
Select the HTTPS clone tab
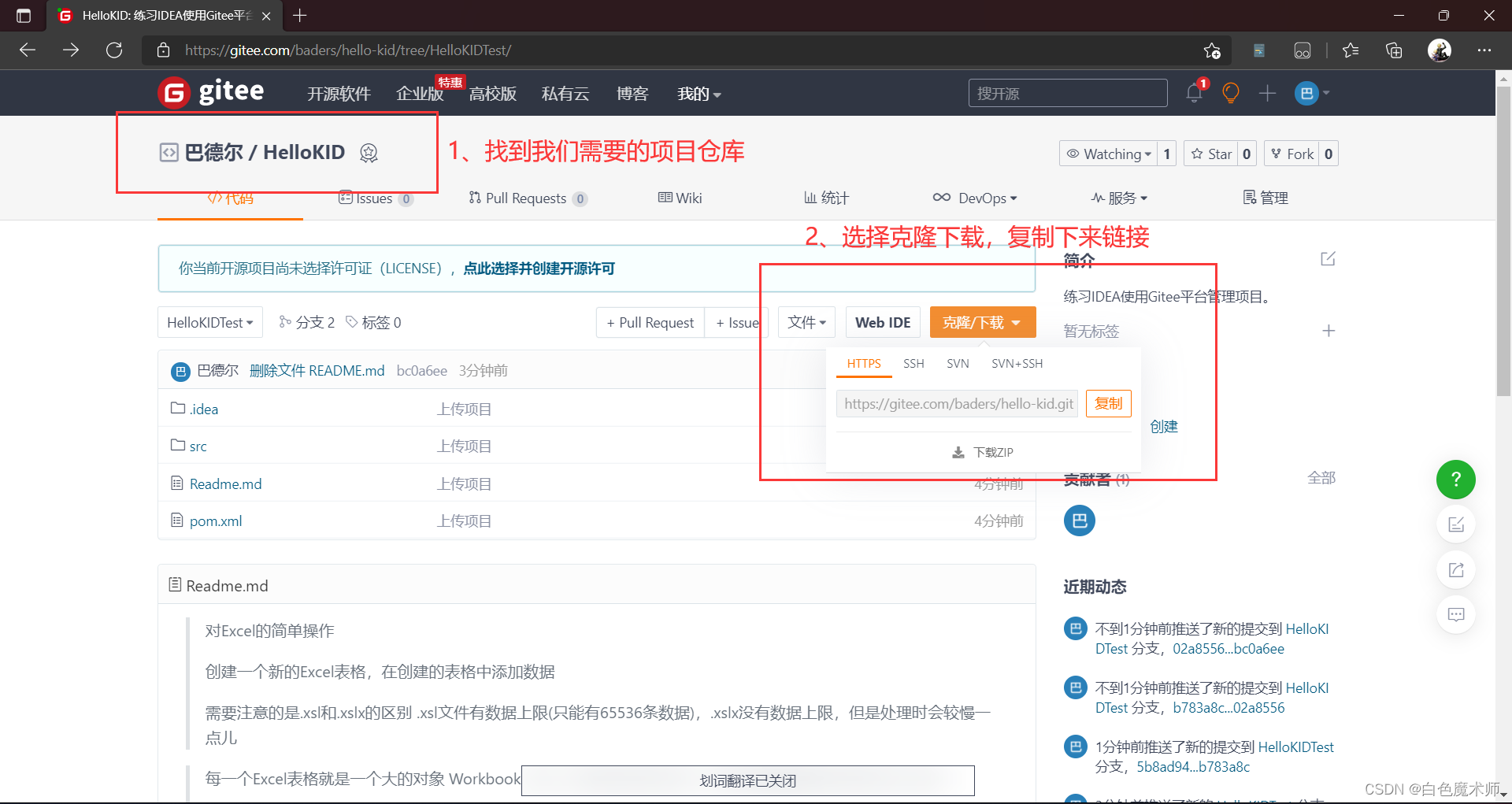tap(864, 364)
